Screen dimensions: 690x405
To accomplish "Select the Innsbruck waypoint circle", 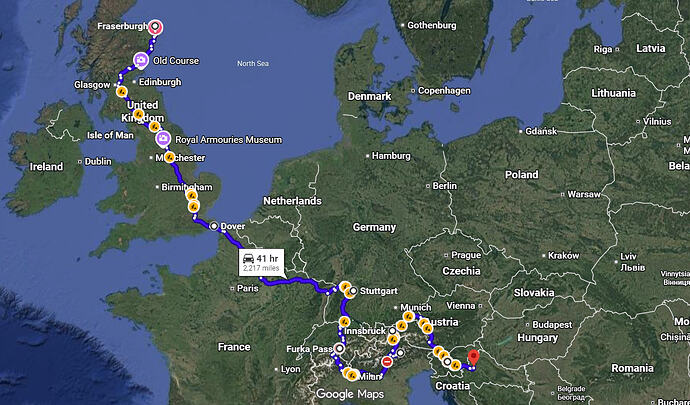I will point(392,331).
